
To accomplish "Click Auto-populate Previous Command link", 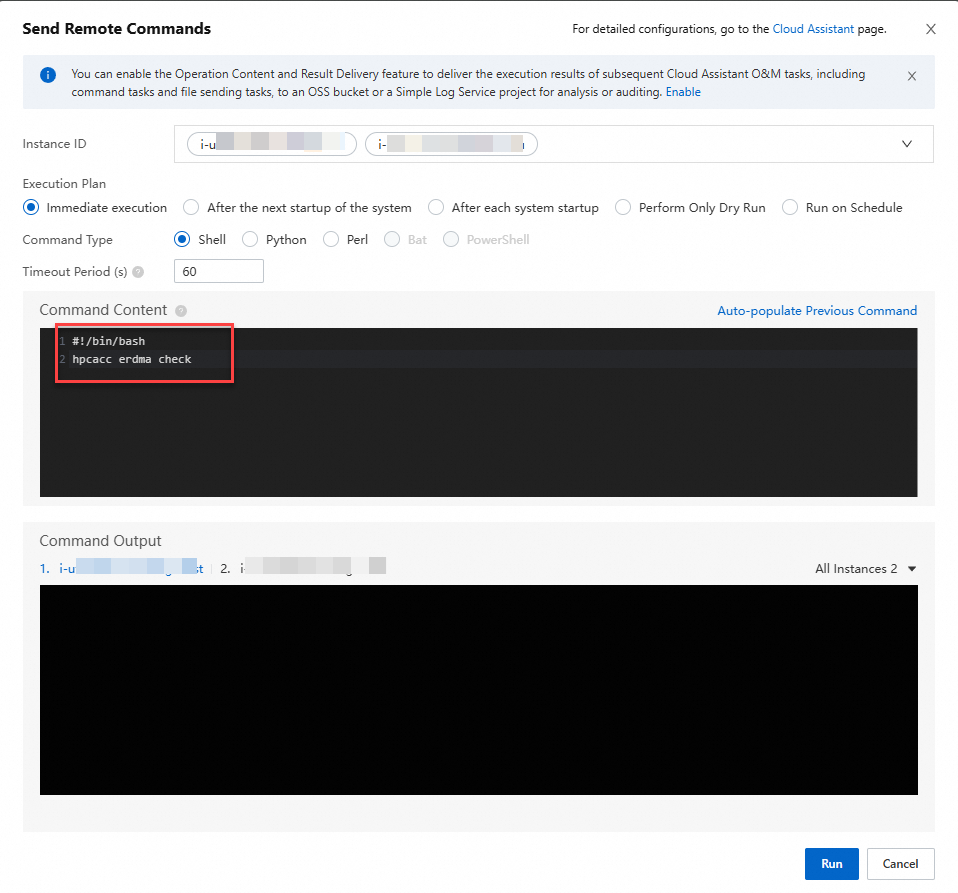I will tap(817, 311).
